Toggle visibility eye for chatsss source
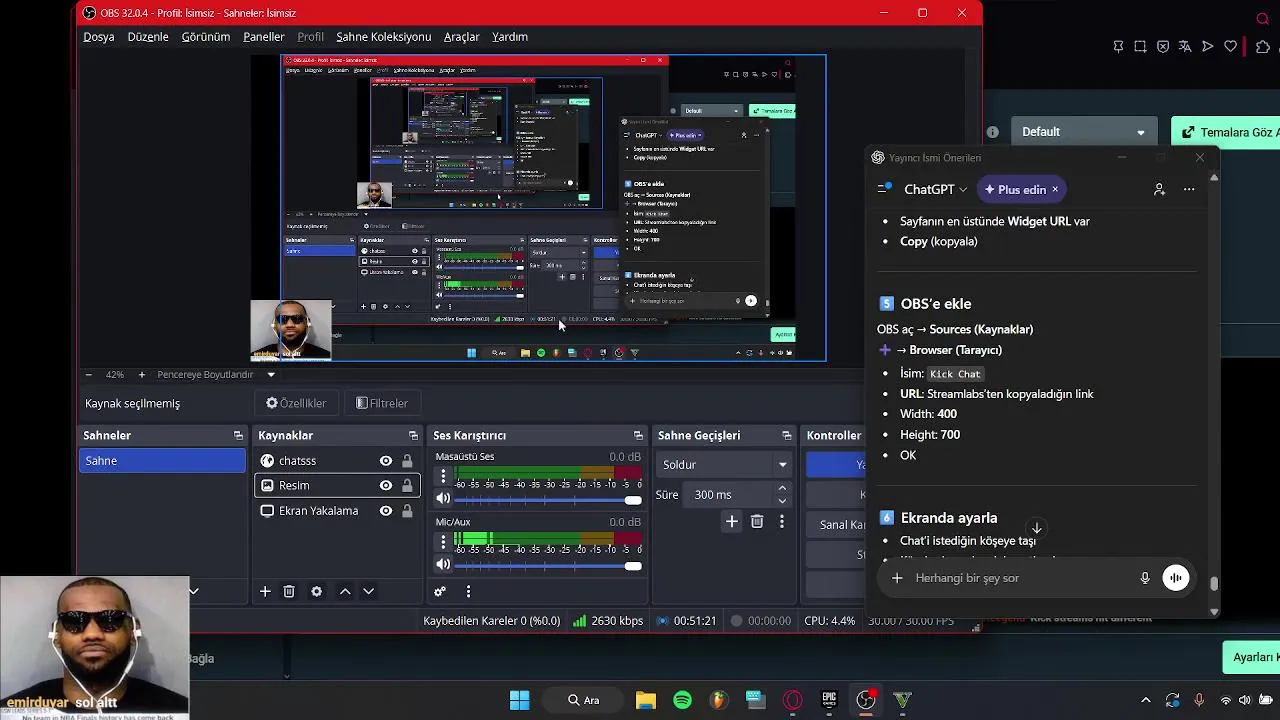The width and height of the screenshot is (1280, 720). tap(385, 460)
